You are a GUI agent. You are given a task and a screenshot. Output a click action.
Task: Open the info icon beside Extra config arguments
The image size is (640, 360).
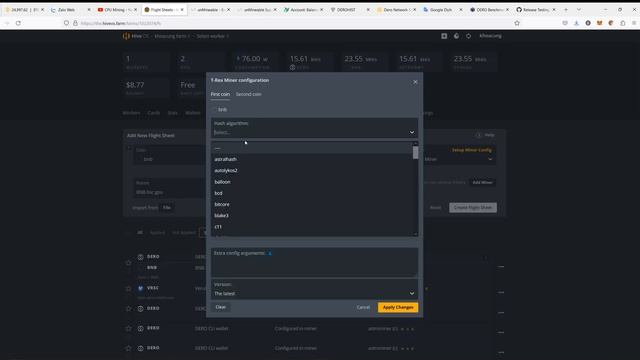click(x=270, y=253)
